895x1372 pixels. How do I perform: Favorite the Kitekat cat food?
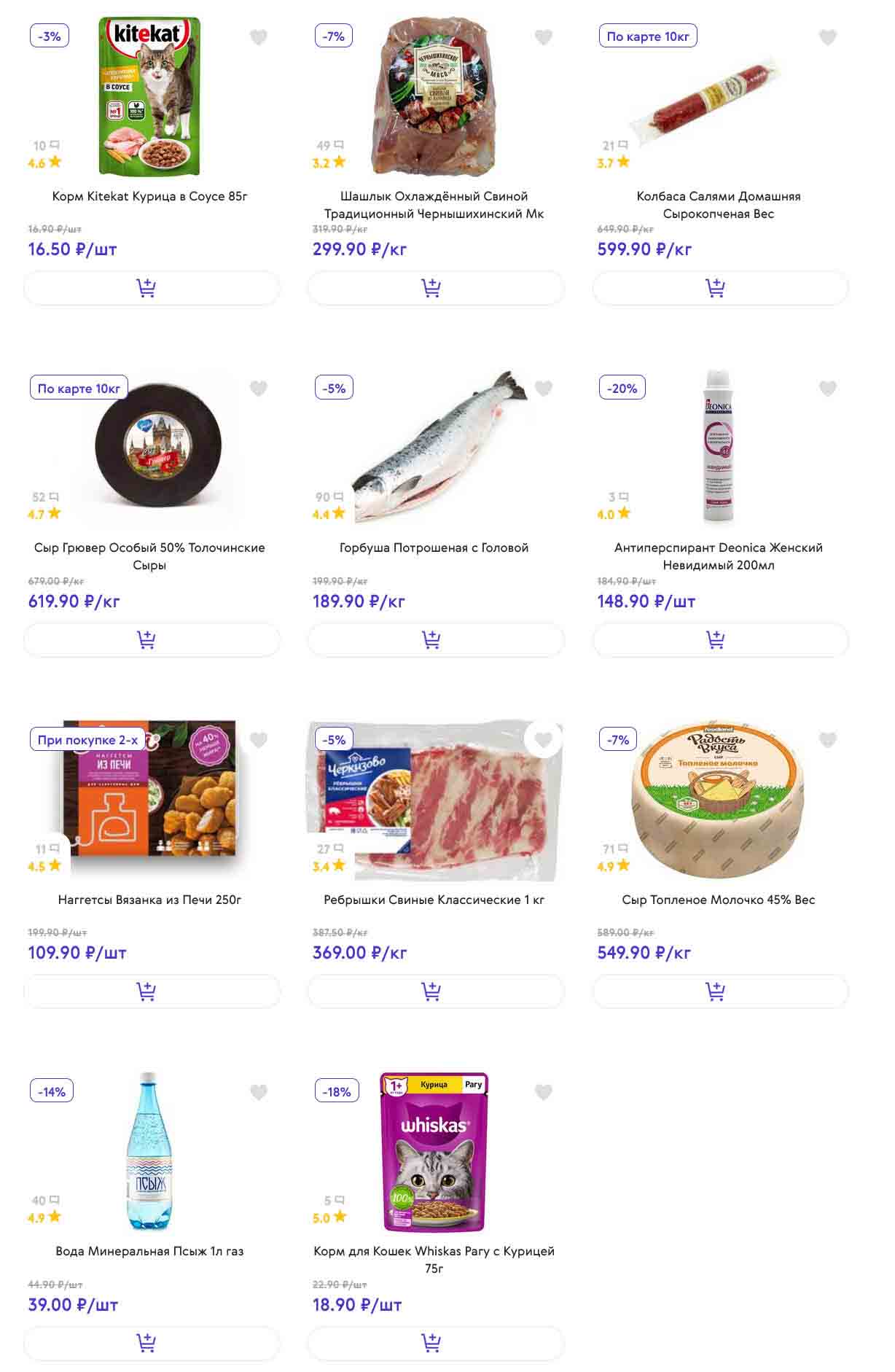click(x=259, y=37)
